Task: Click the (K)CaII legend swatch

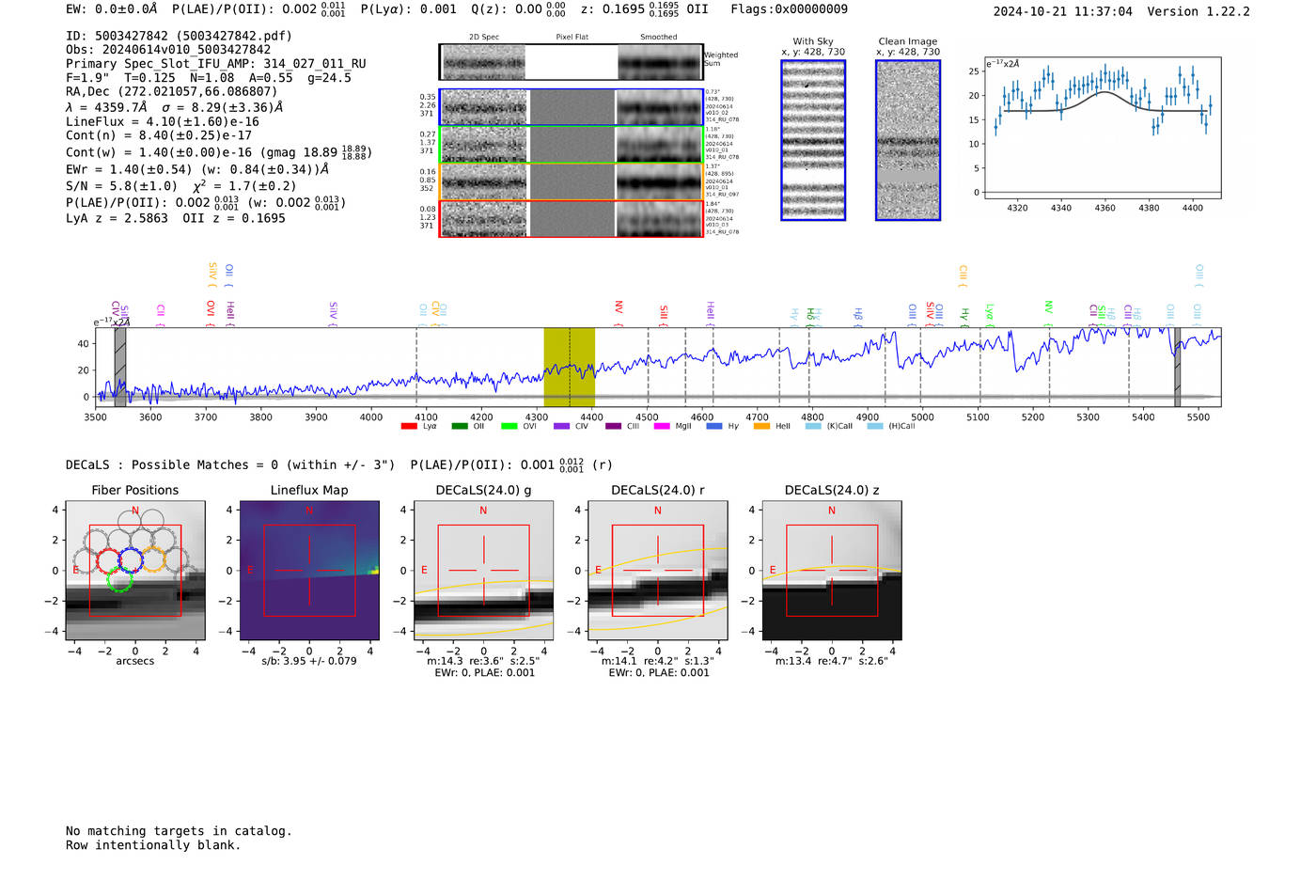Action: 813,426
